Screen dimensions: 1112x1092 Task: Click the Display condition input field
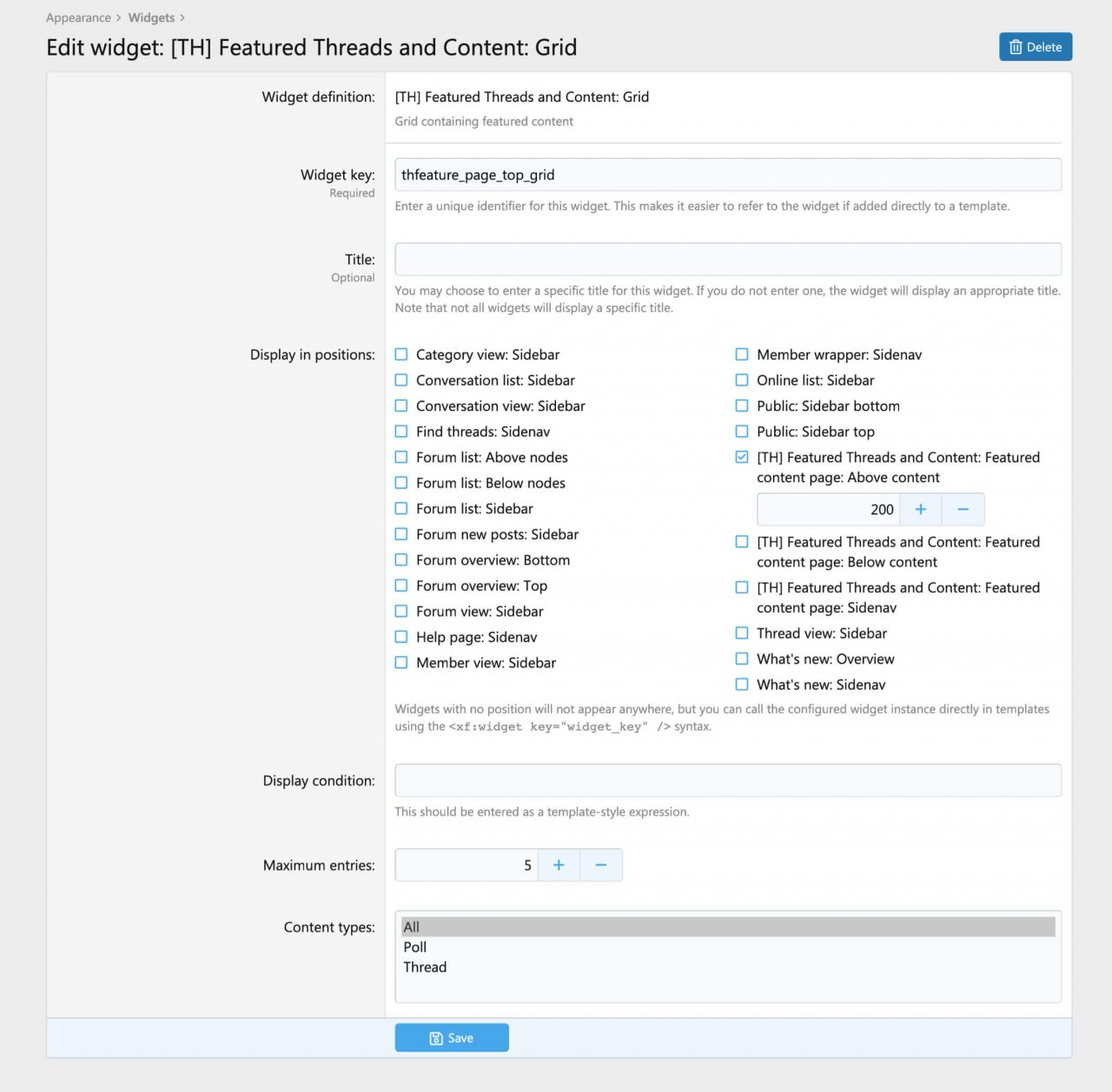727,780
